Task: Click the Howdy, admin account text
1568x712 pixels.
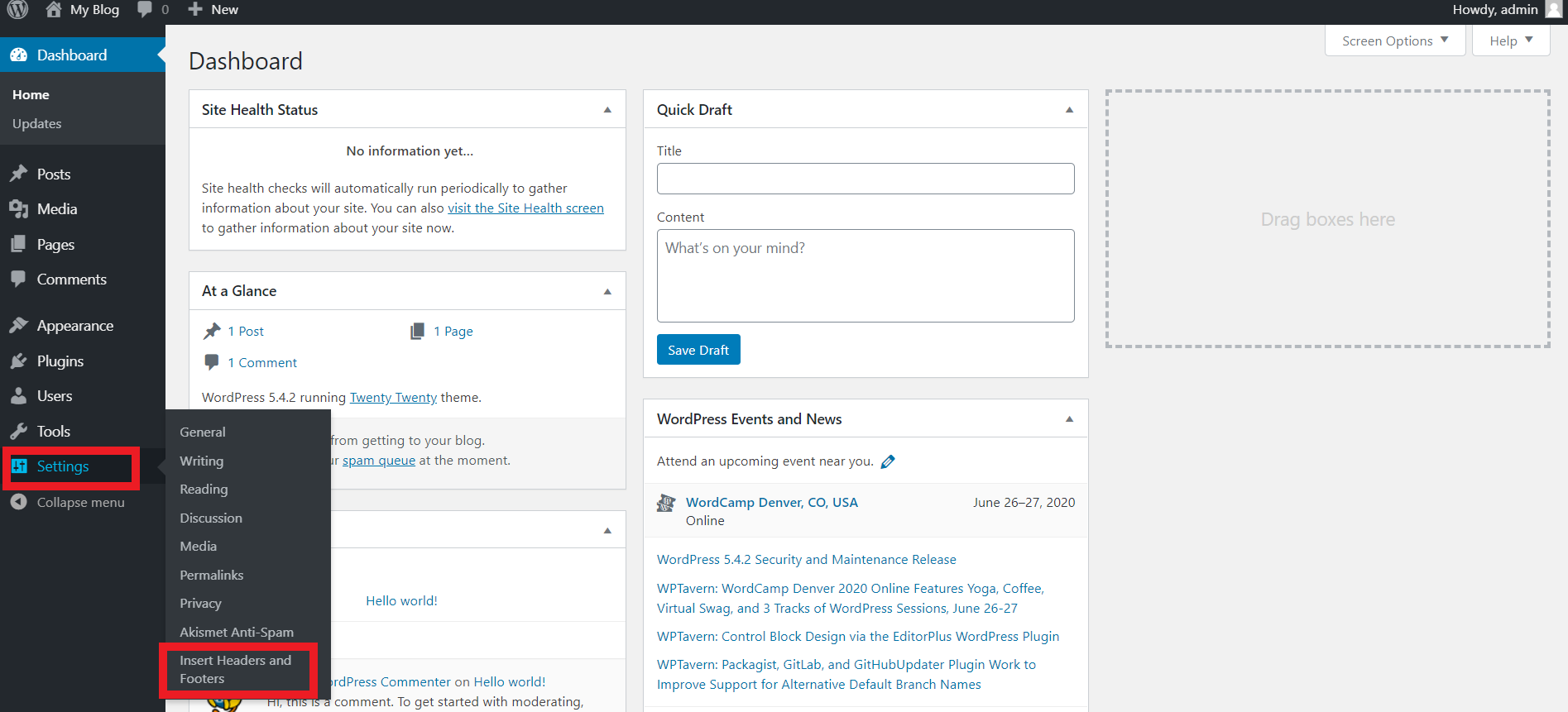Action: (1495, 9)
